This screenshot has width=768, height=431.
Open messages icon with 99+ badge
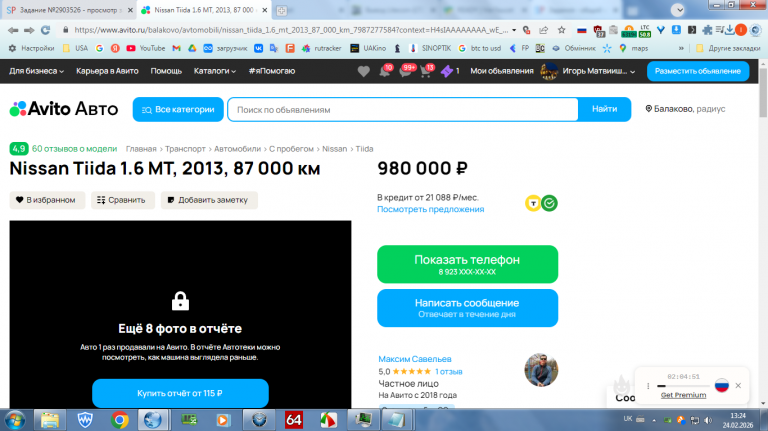coord(406,72)
